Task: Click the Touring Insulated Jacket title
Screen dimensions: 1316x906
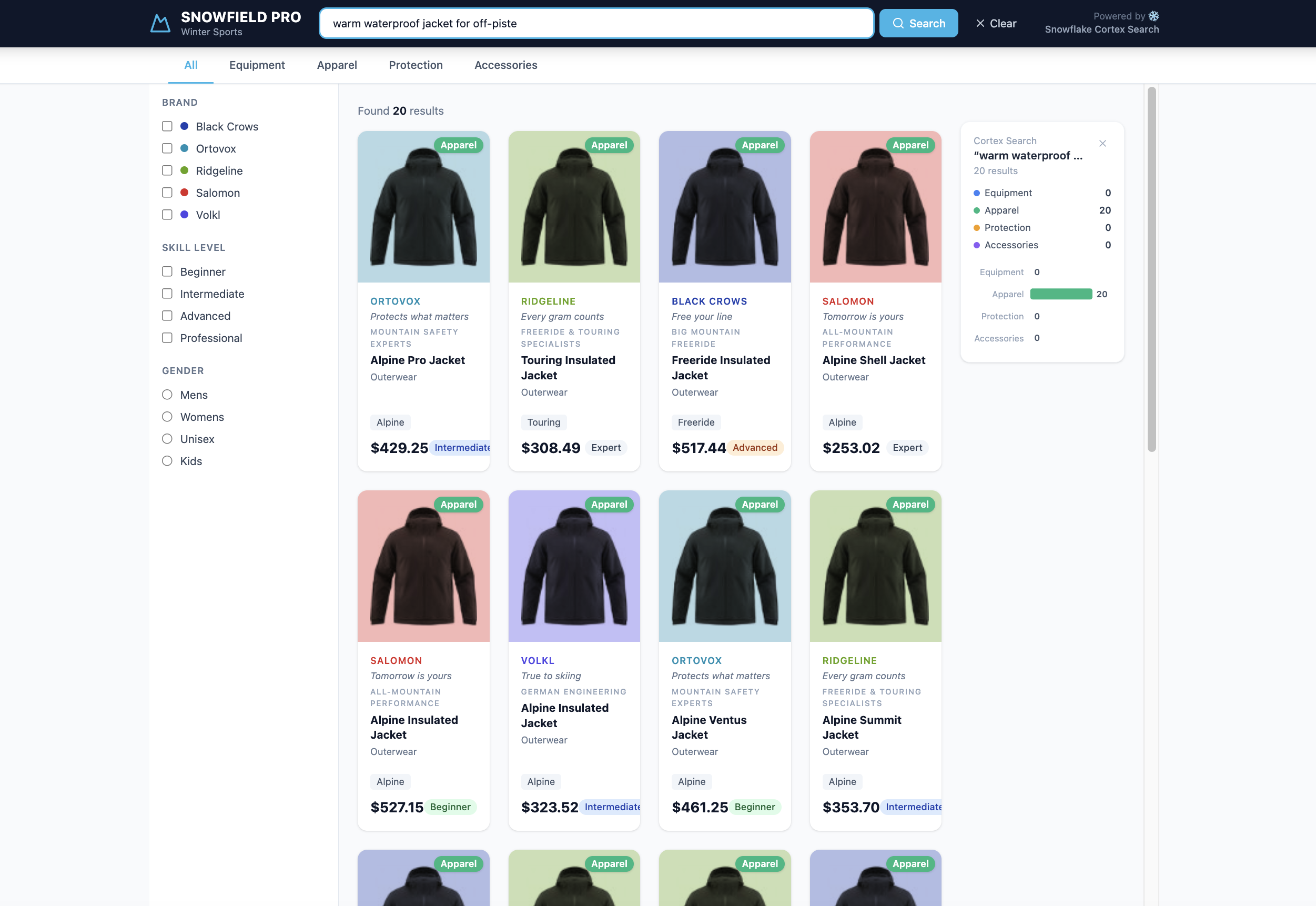Action: click(568, 368)
